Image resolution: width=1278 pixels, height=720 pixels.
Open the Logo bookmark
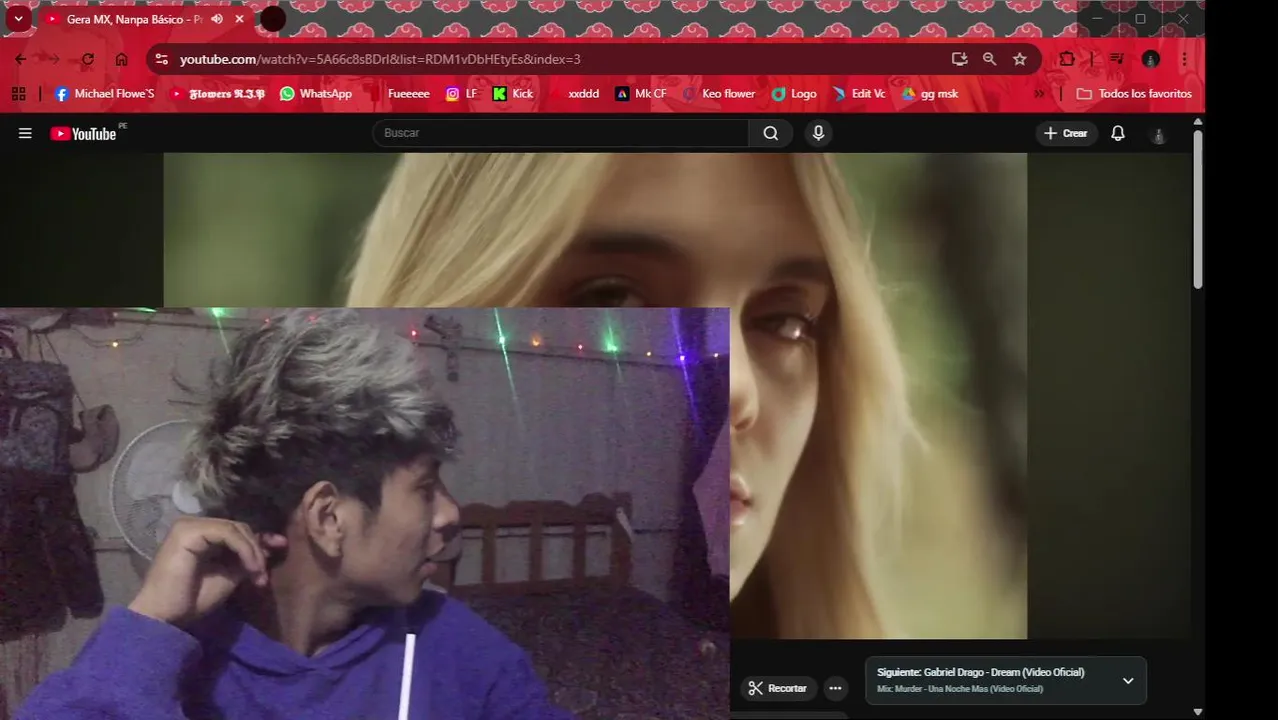point(794,93)
